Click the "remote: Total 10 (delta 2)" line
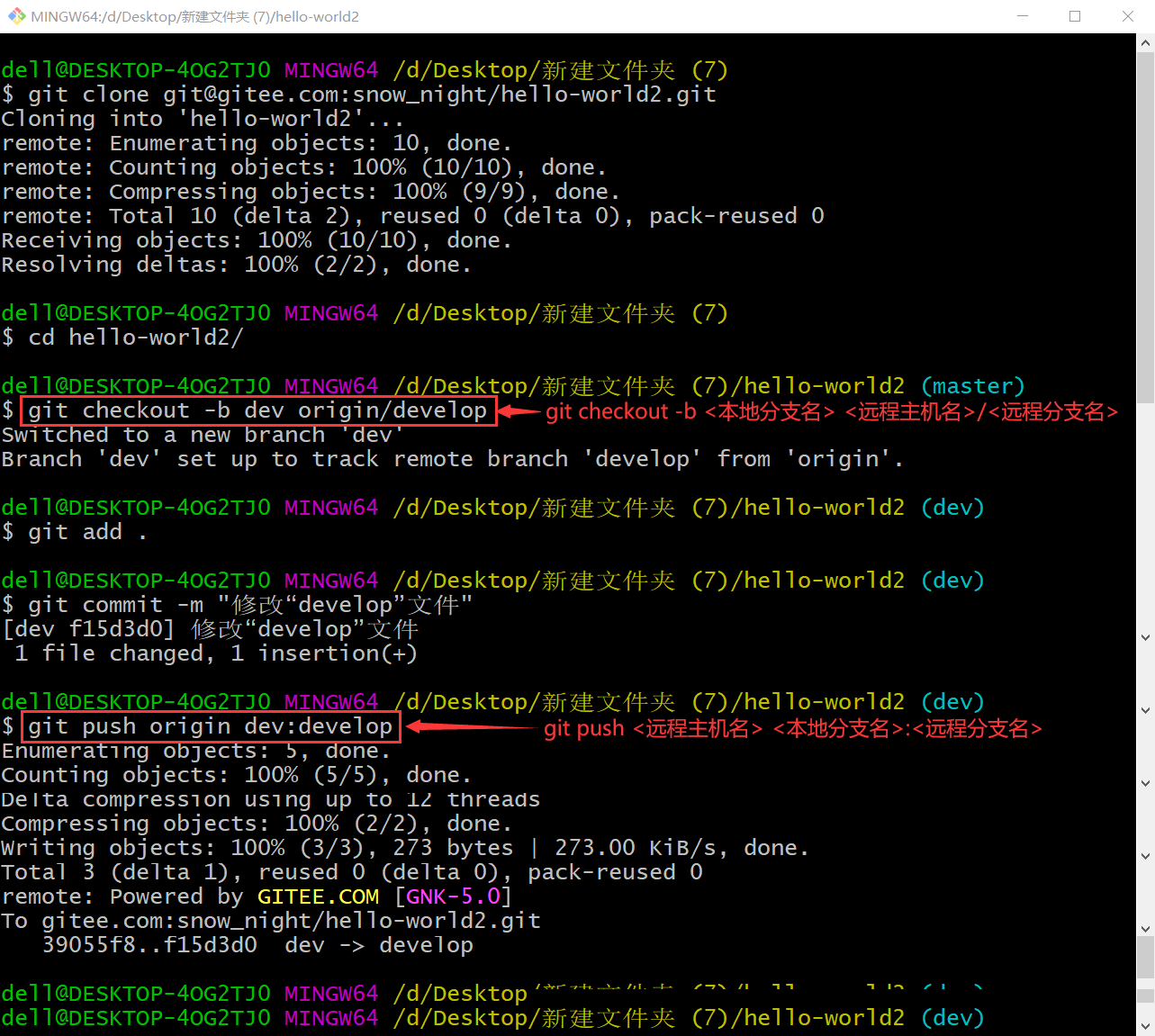The width and height of the screenshot is (1155, 1036). coord(412,216)
